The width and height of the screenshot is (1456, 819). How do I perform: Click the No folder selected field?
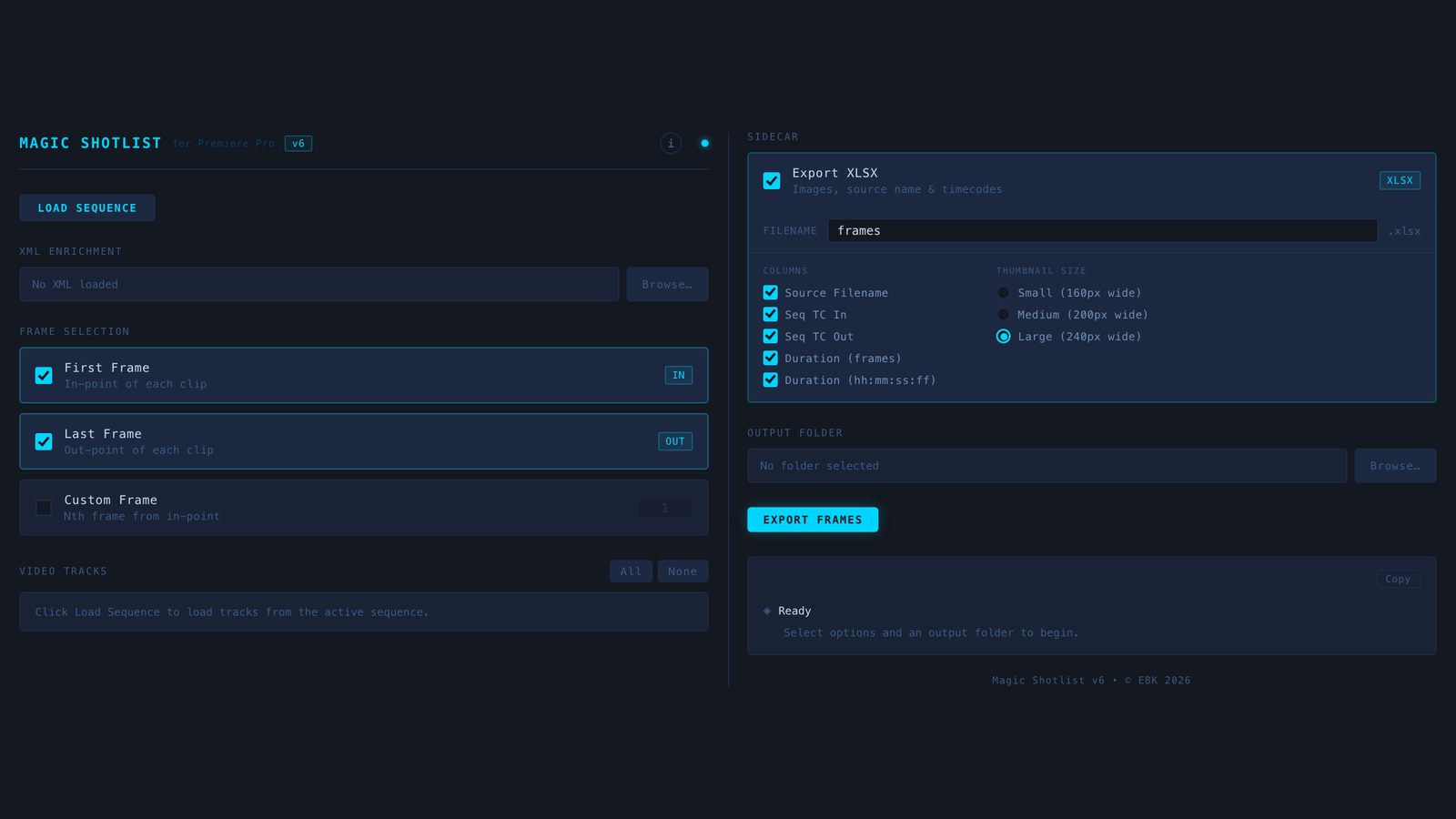click(1047, 465)
